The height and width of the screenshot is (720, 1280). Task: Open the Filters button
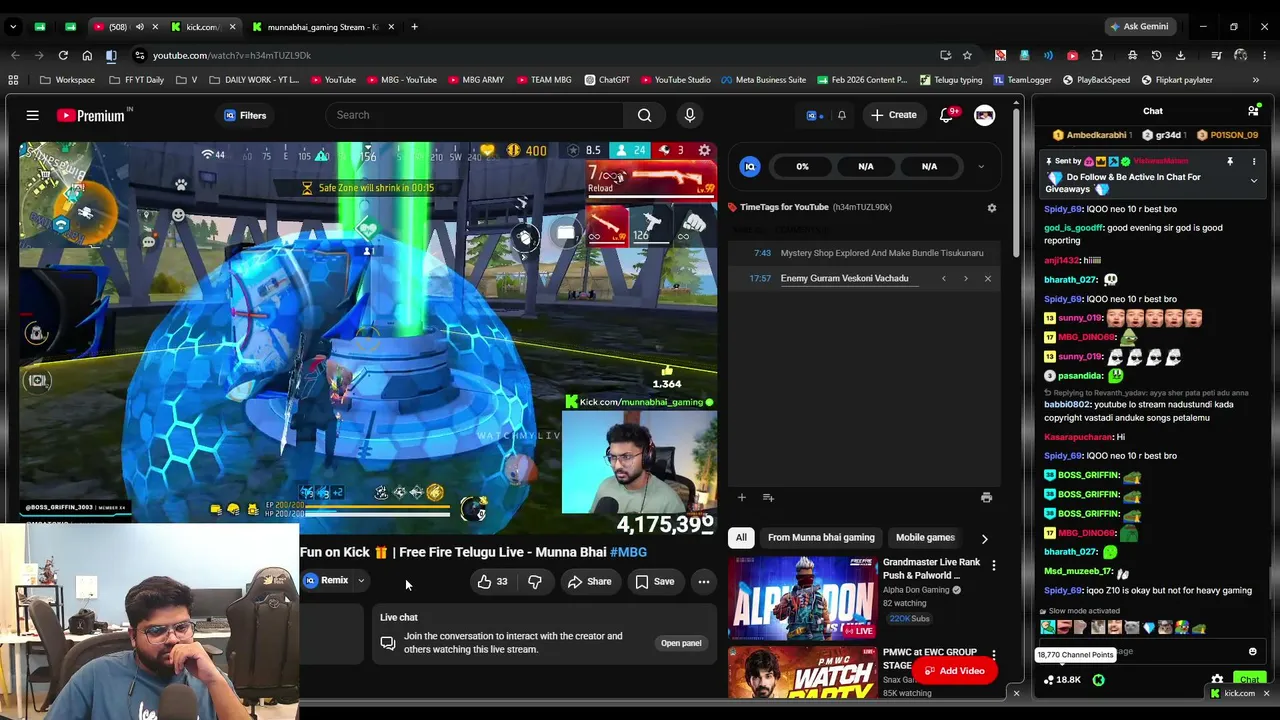click(x=245, y=116)
